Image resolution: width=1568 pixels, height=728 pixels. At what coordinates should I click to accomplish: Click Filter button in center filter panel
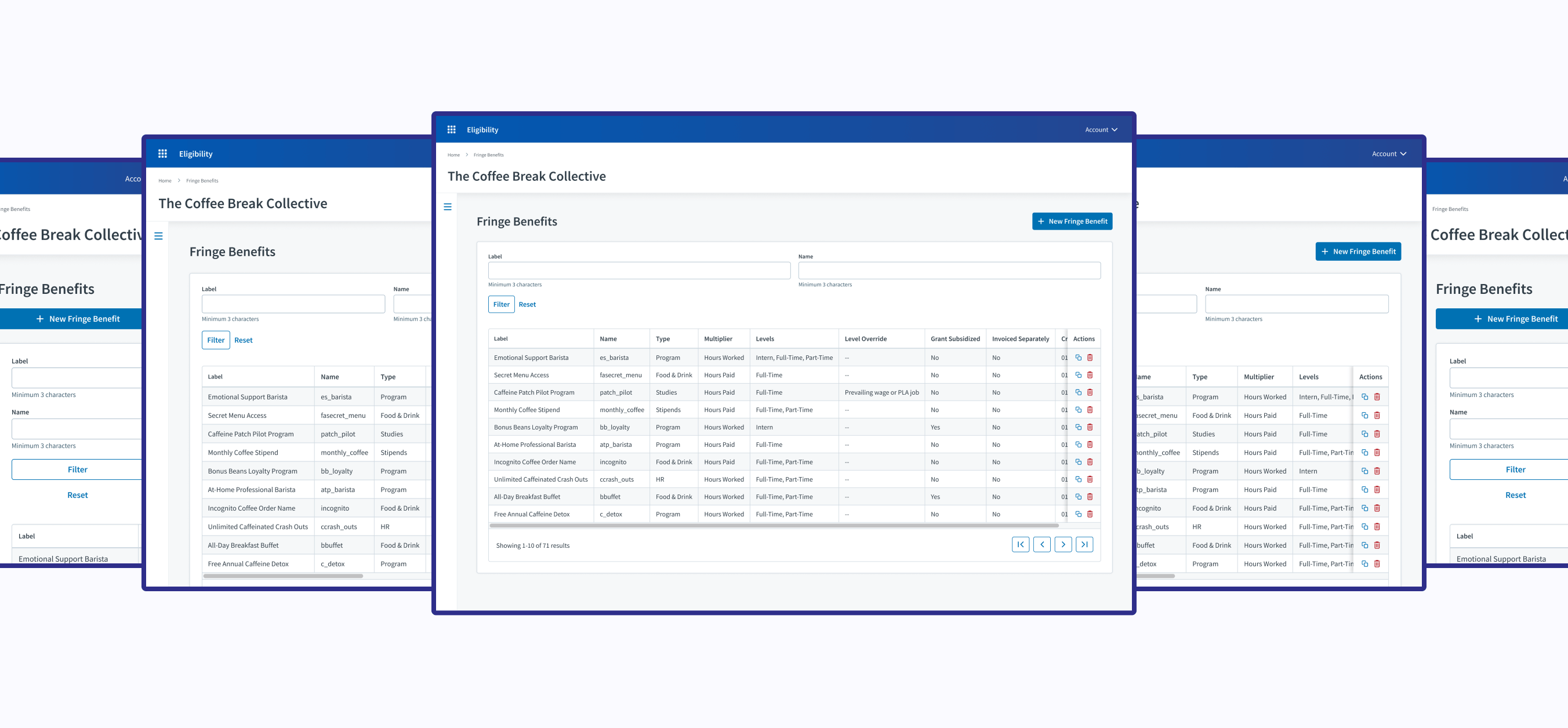click(501, 304)
